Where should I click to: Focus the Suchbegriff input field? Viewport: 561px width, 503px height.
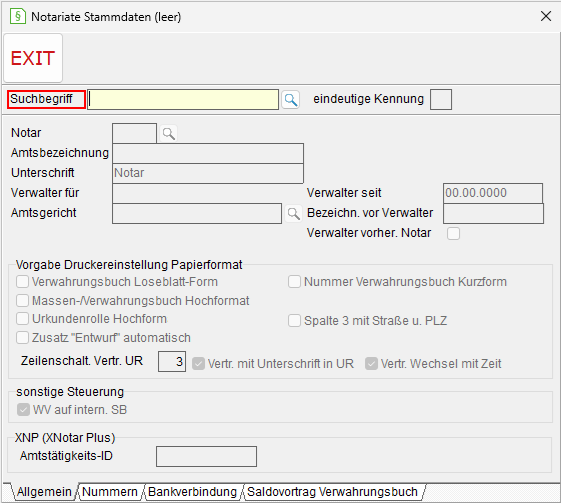183,99
